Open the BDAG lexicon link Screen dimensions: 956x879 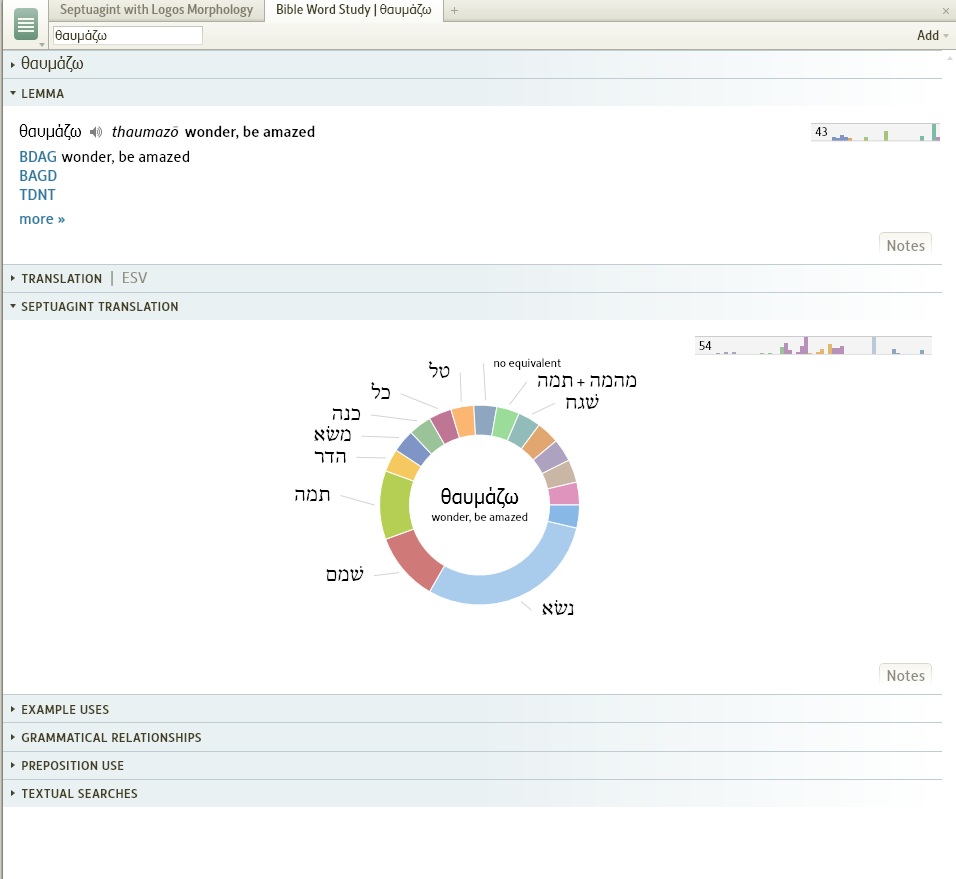pos(38,157)
